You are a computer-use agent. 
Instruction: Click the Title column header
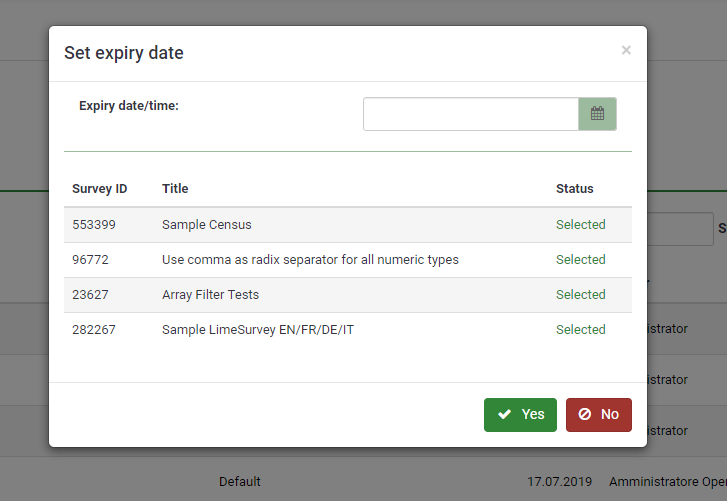[175, 188]
